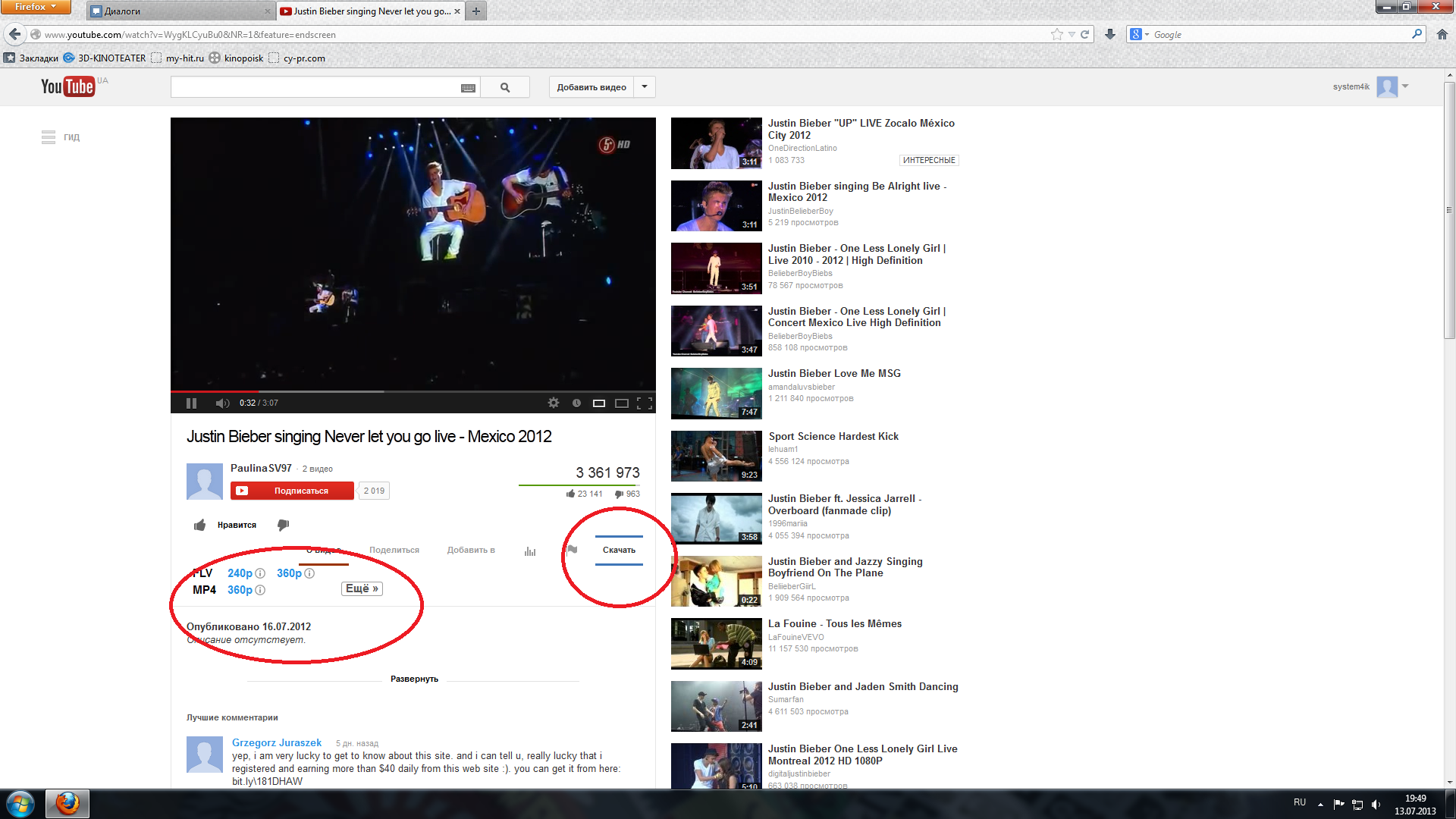
Task: Switch RU keyboard language indicator
Action: pos(1300,802)
